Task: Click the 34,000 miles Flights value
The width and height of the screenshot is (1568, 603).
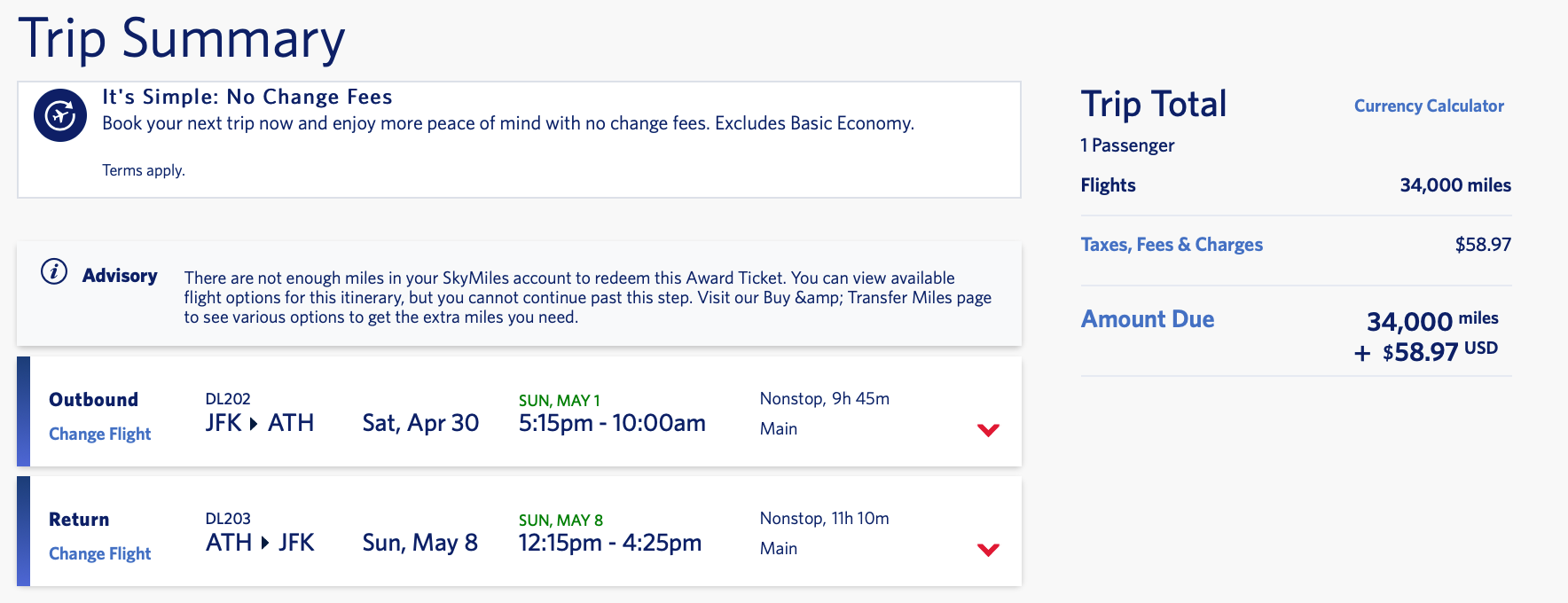Action: (1455, 185)
